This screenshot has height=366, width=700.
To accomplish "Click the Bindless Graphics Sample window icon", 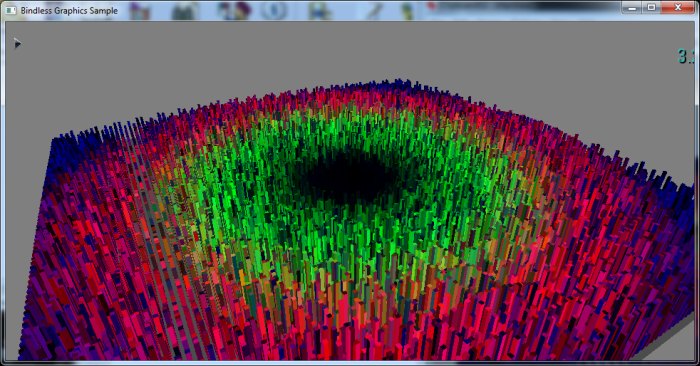I will click(x=11, y=10).
